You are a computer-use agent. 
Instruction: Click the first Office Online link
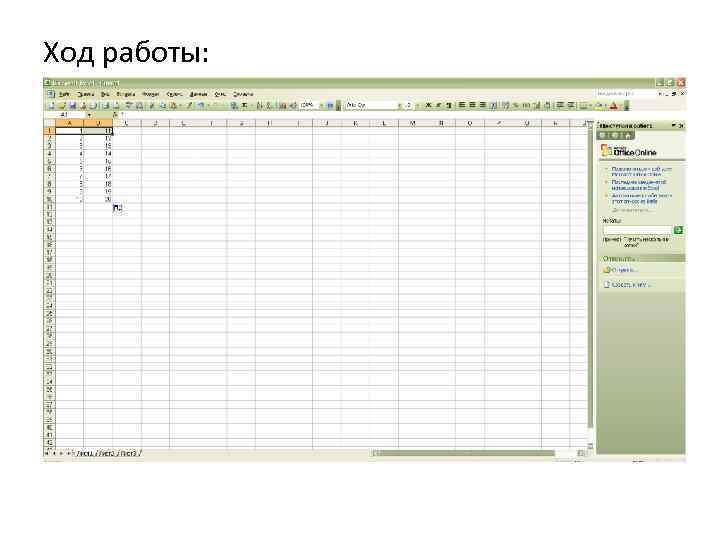[641, 172]
